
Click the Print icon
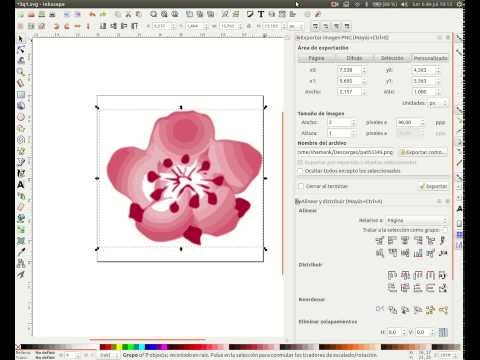52,14
